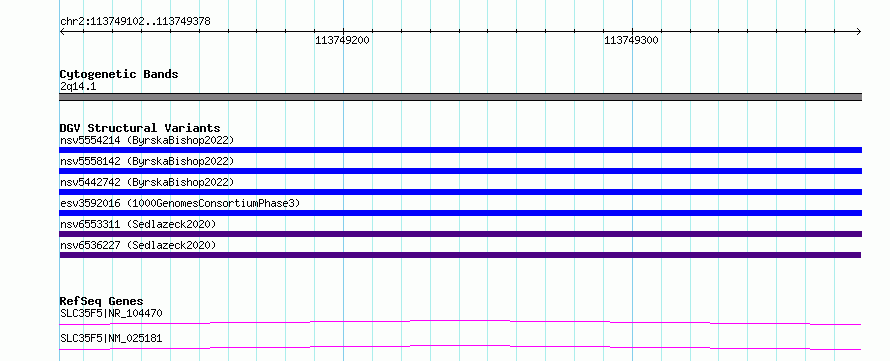Select the DGV Structural Variants track heading
The width and height of the screenshot is (890, 361).
[x=140, y=128]
